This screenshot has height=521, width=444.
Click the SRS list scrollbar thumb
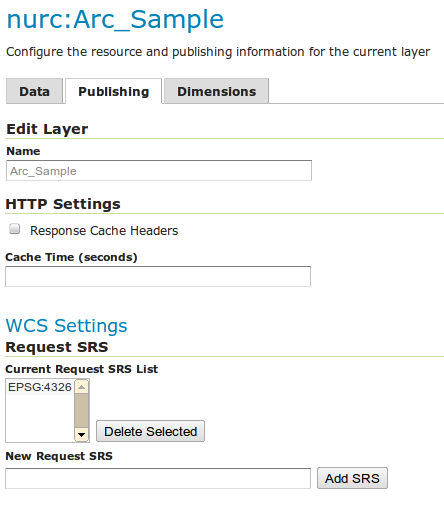(81, 411)
